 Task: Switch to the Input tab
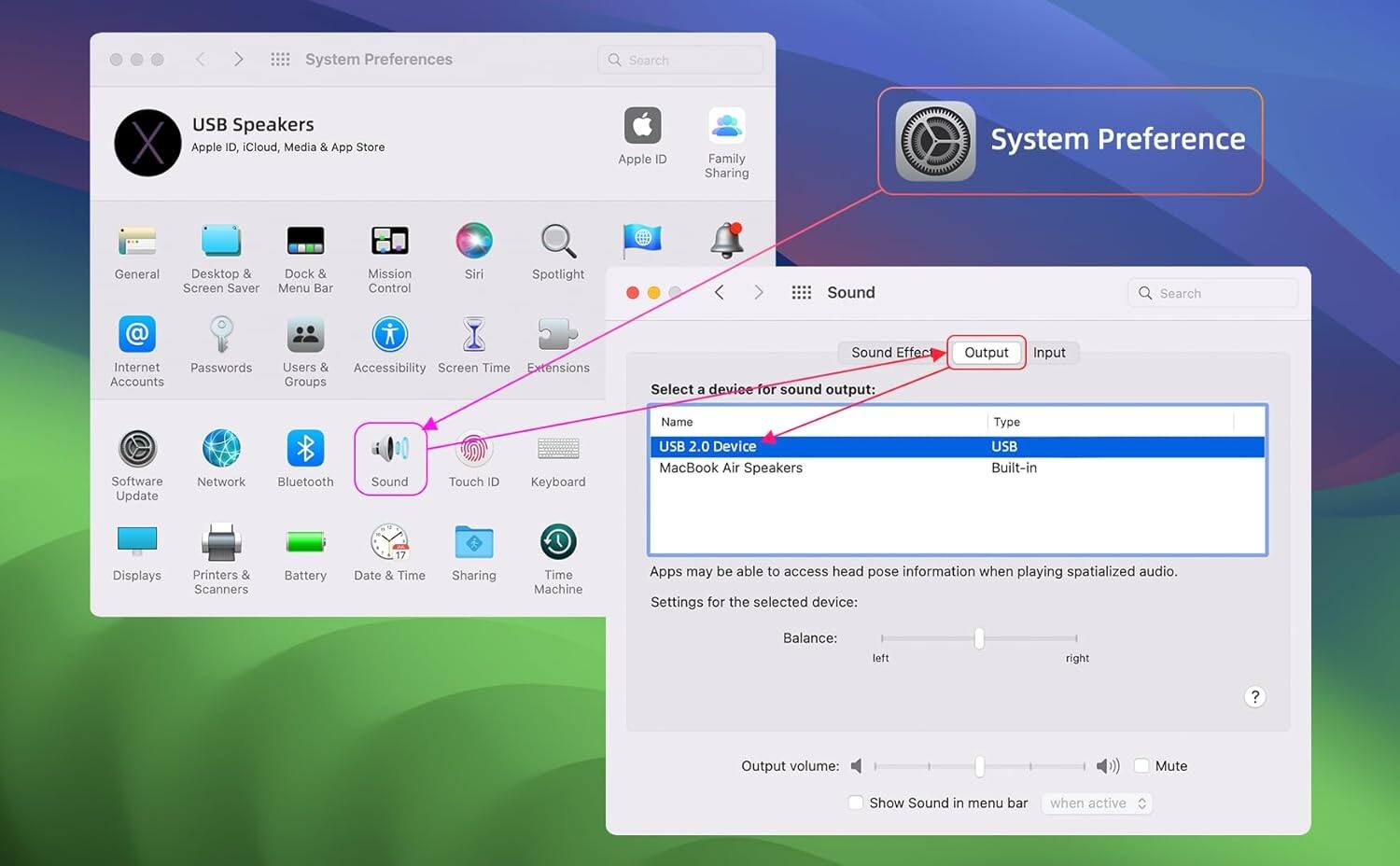tap(1050, 352)
